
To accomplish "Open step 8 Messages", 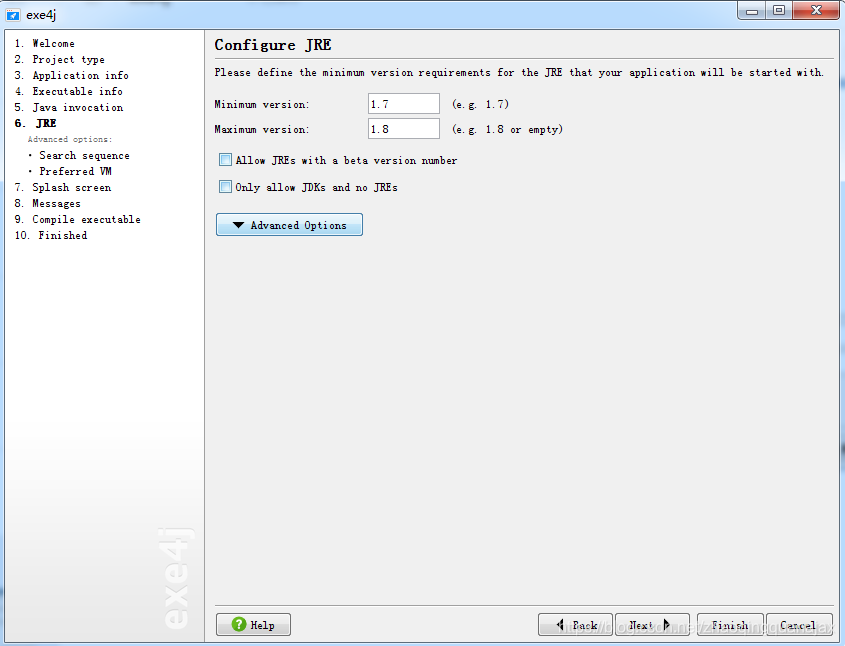I will 47,203.
